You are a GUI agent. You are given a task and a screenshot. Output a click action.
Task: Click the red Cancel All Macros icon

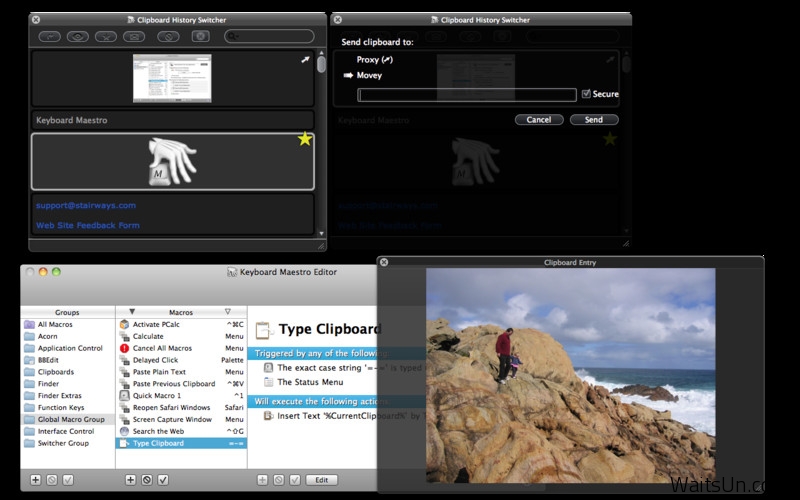tap(125, 348)
